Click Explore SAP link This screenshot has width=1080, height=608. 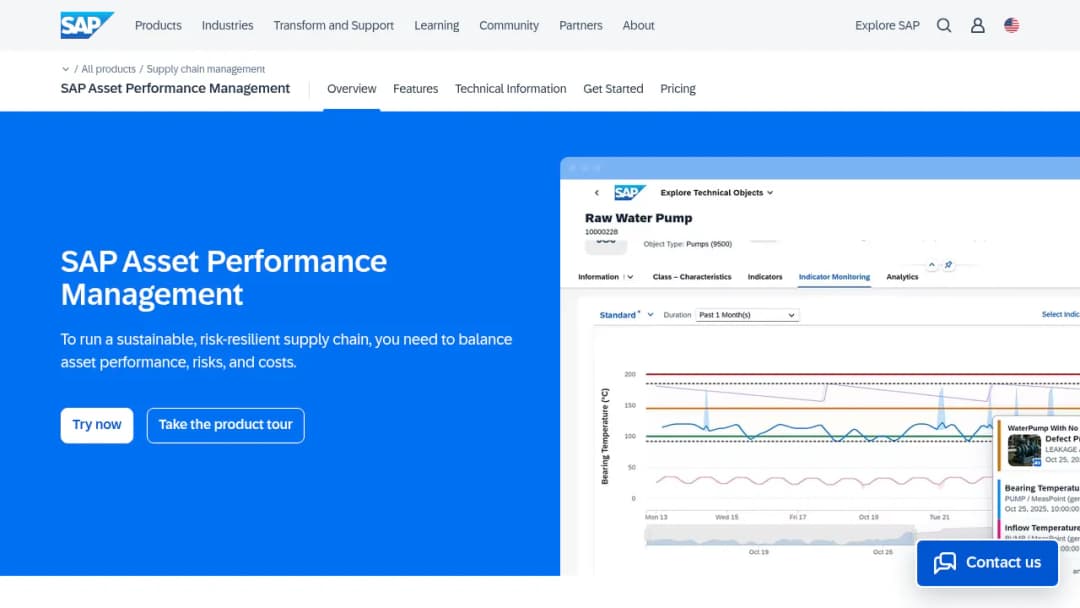coord(887,25)
